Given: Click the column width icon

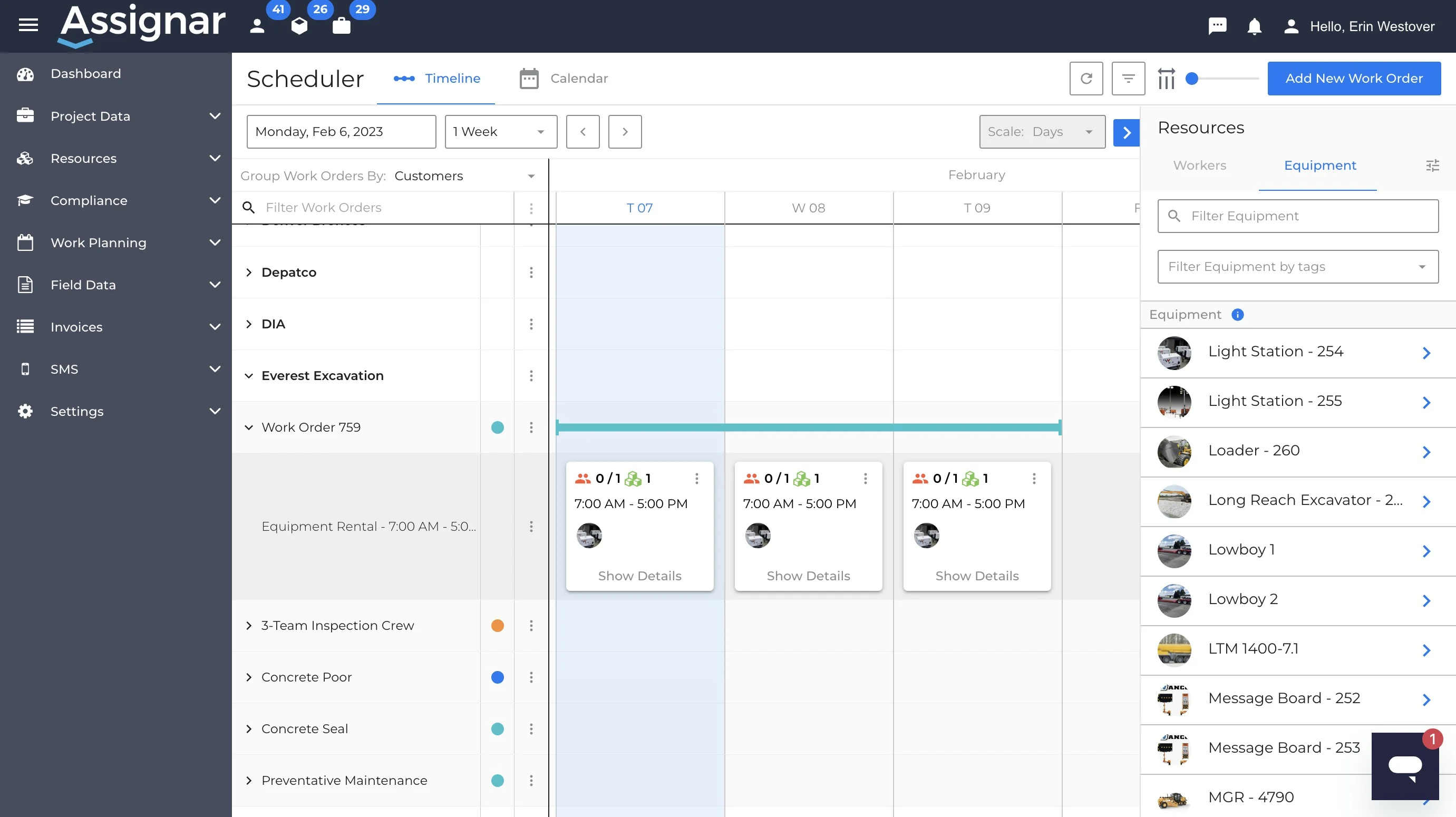Looking at the screenshot, I should pos(1166,79).
